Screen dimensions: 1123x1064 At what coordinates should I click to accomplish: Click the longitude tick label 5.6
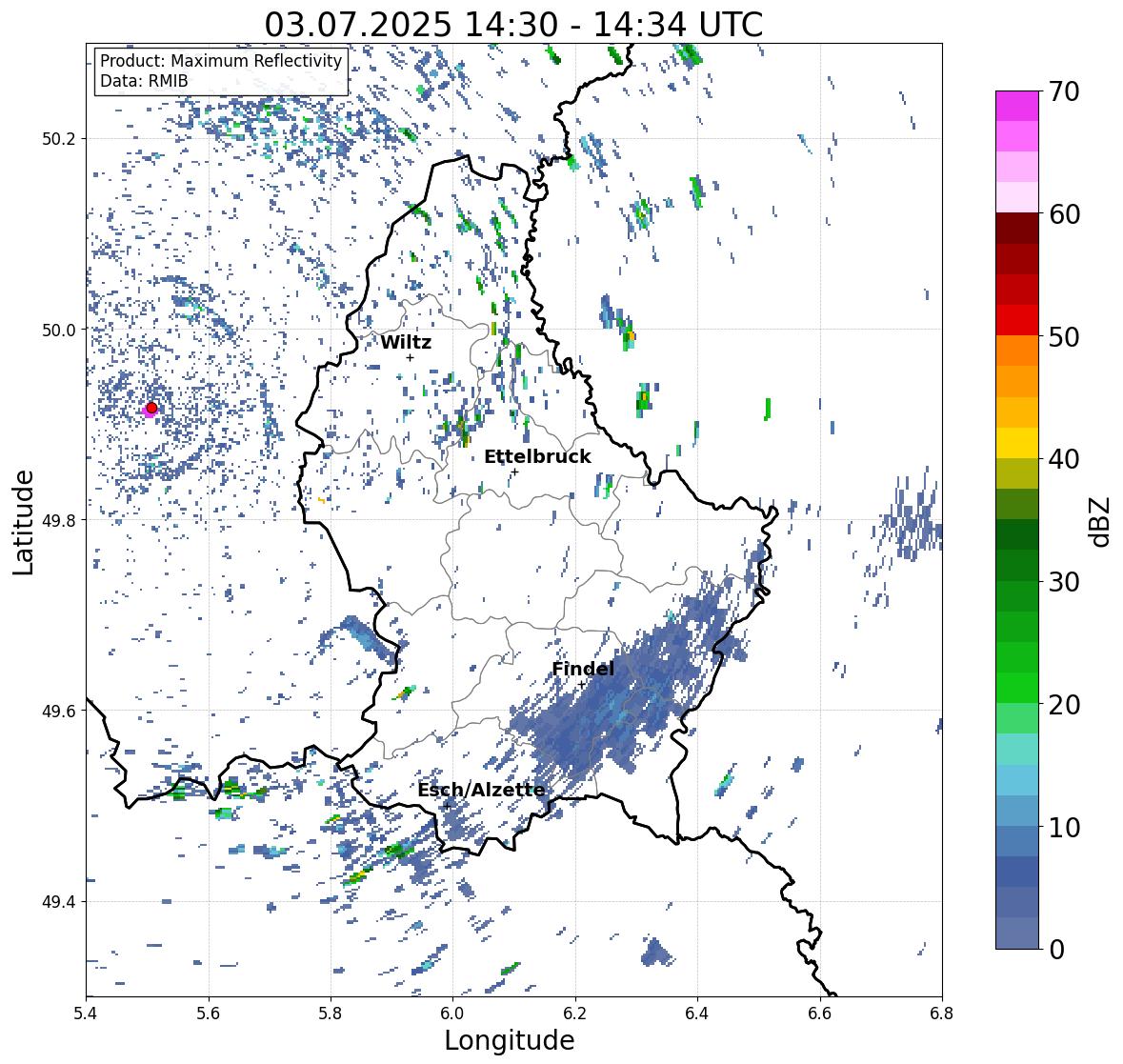click(209, 1013)
